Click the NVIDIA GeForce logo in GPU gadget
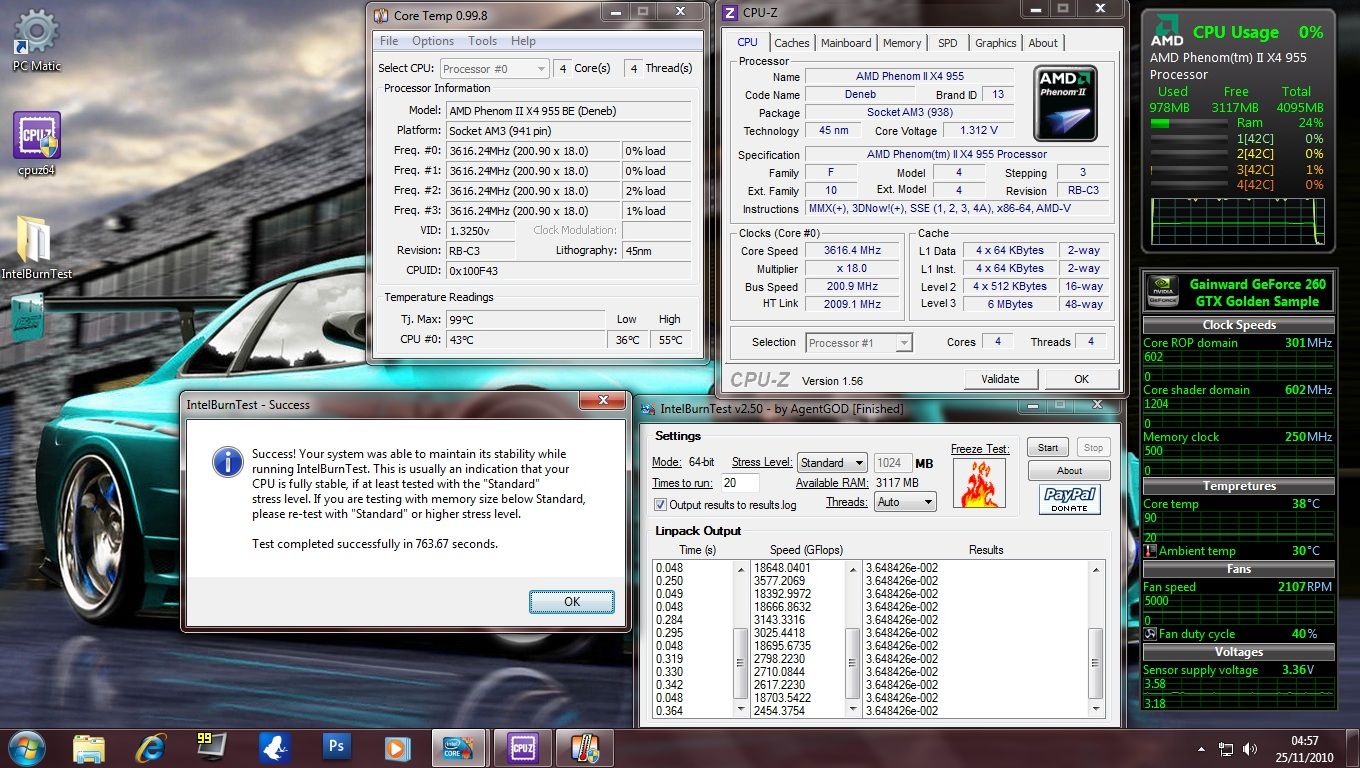Image resolution: width=1360 pixels, height=768 pixels. [1161, 293]
